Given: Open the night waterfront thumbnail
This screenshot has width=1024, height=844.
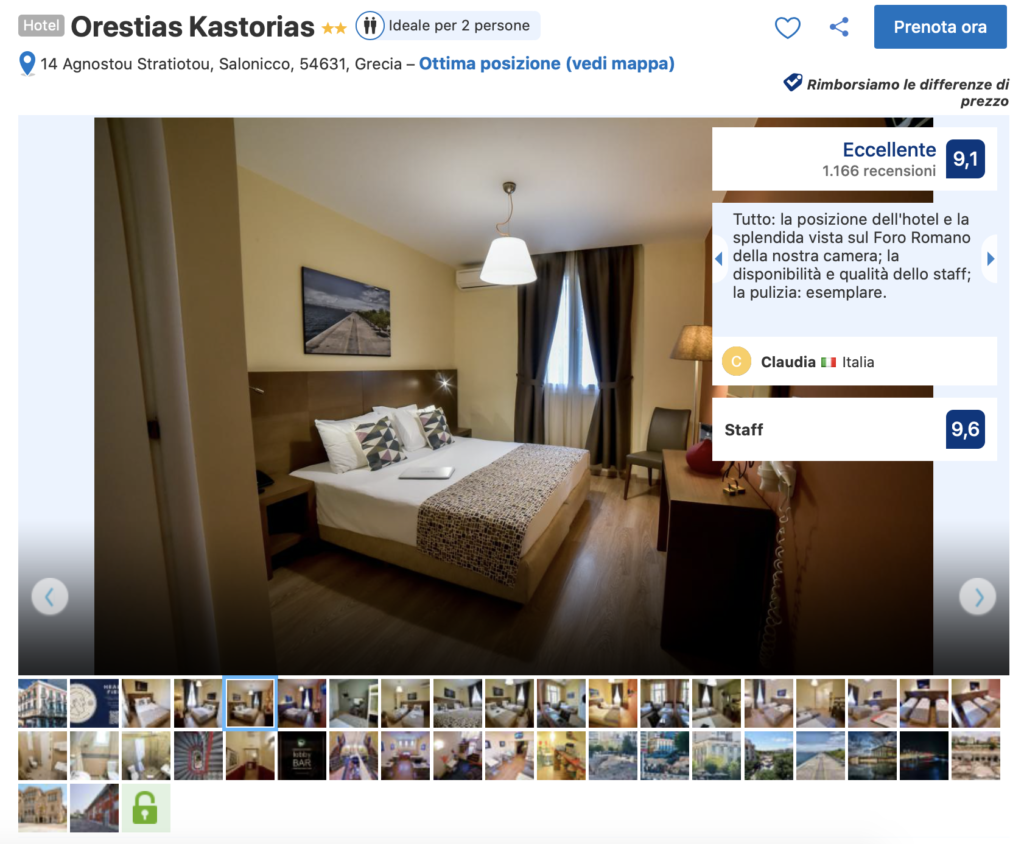Looking at the screenshot, I should point(923,756).
